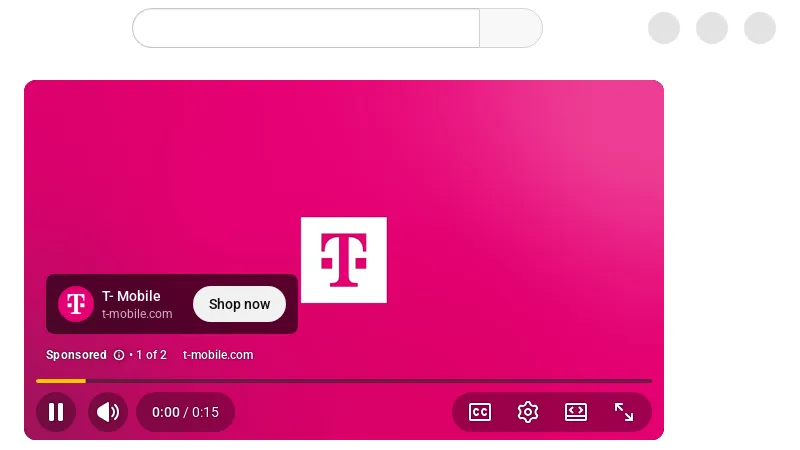
Task: Enter fullscreen mode
Action: [x=624, y=412]
